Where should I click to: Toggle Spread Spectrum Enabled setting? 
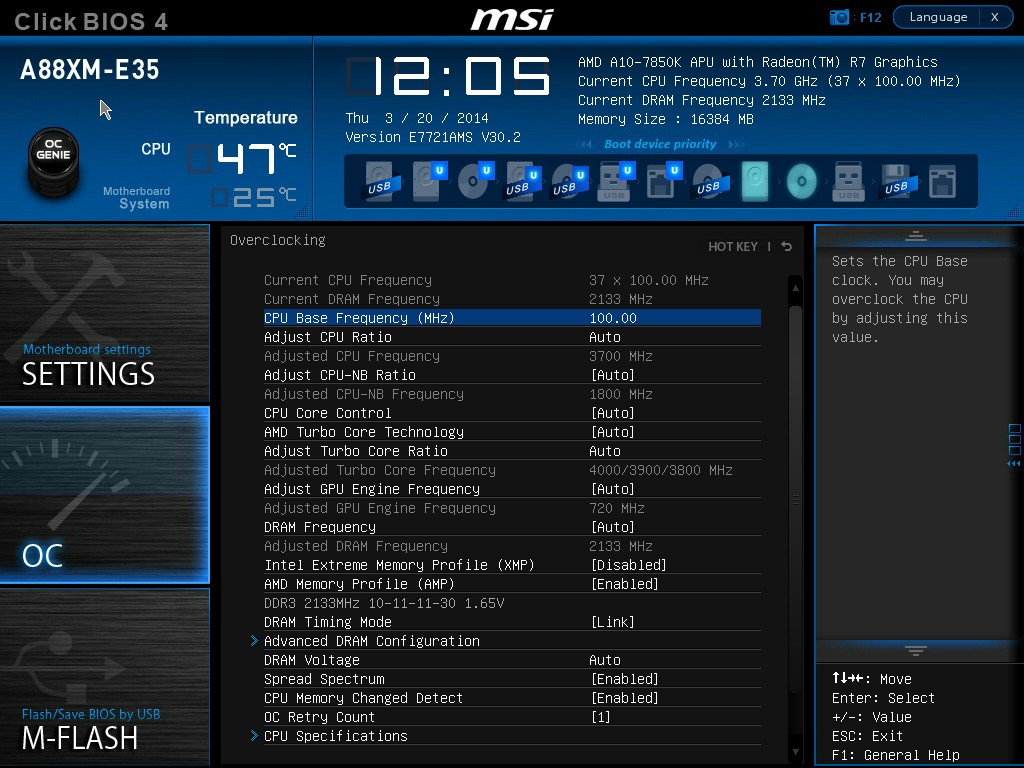624,679
